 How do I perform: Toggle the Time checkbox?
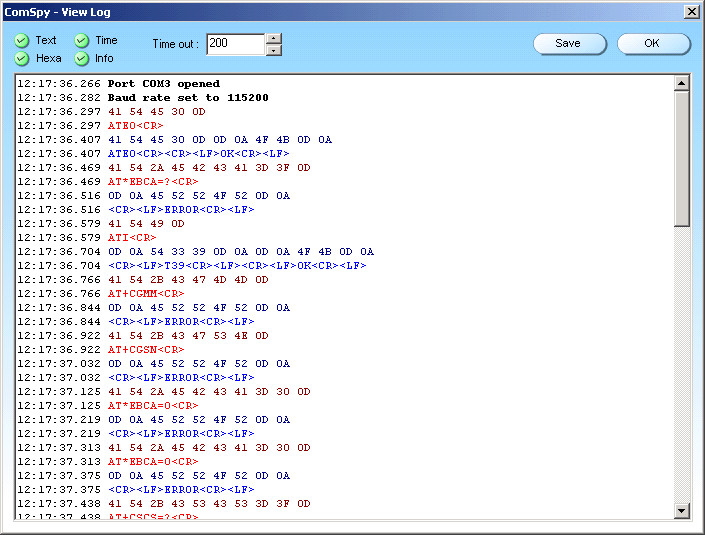(x=81, y=40)
